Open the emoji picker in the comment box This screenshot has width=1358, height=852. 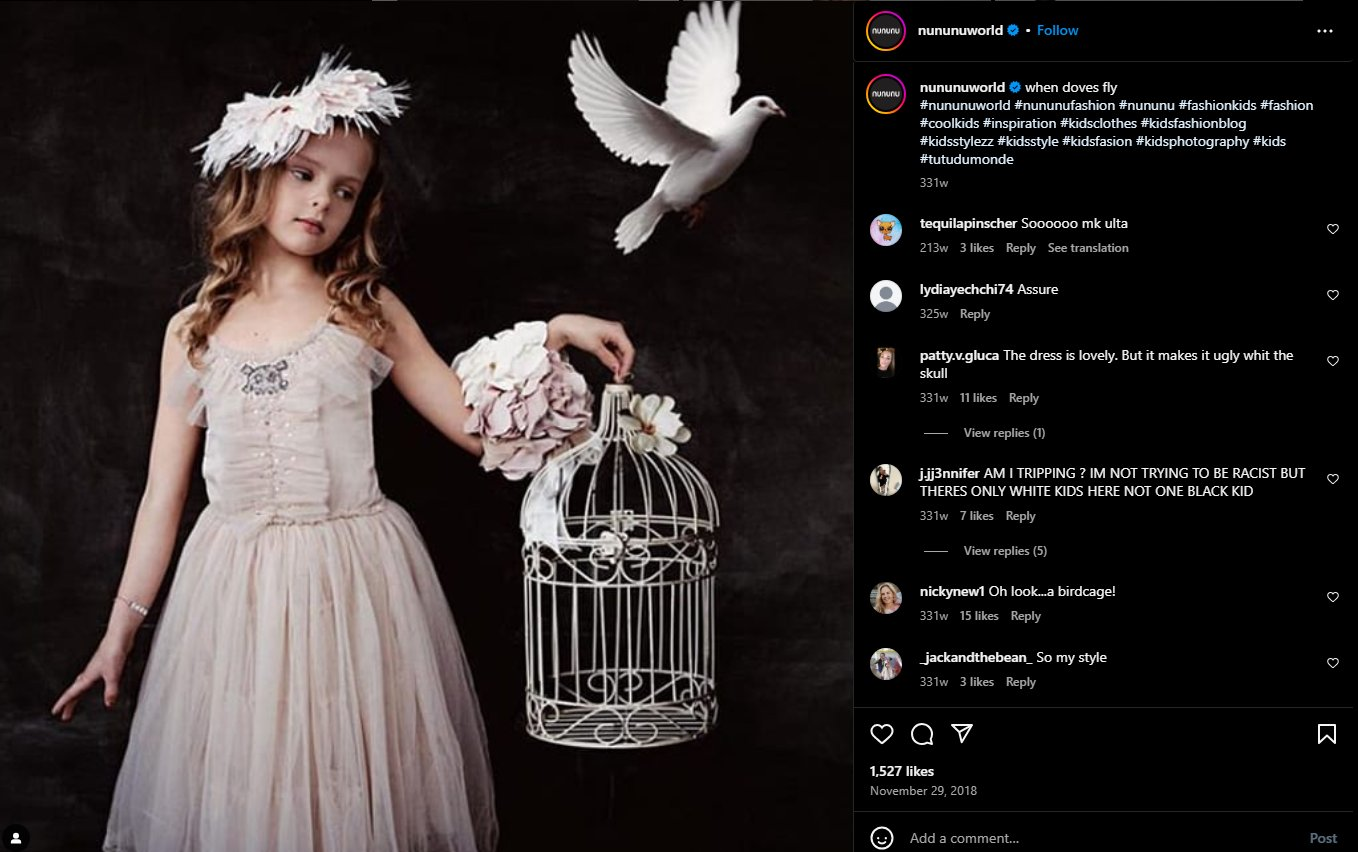pyautogui.click(x=881, y=838)
